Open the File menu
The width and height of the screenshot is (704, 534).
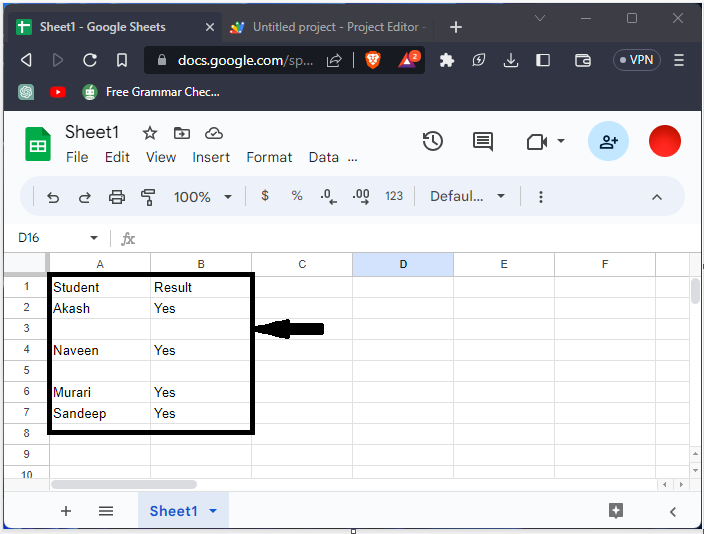(x=77, y=157)
